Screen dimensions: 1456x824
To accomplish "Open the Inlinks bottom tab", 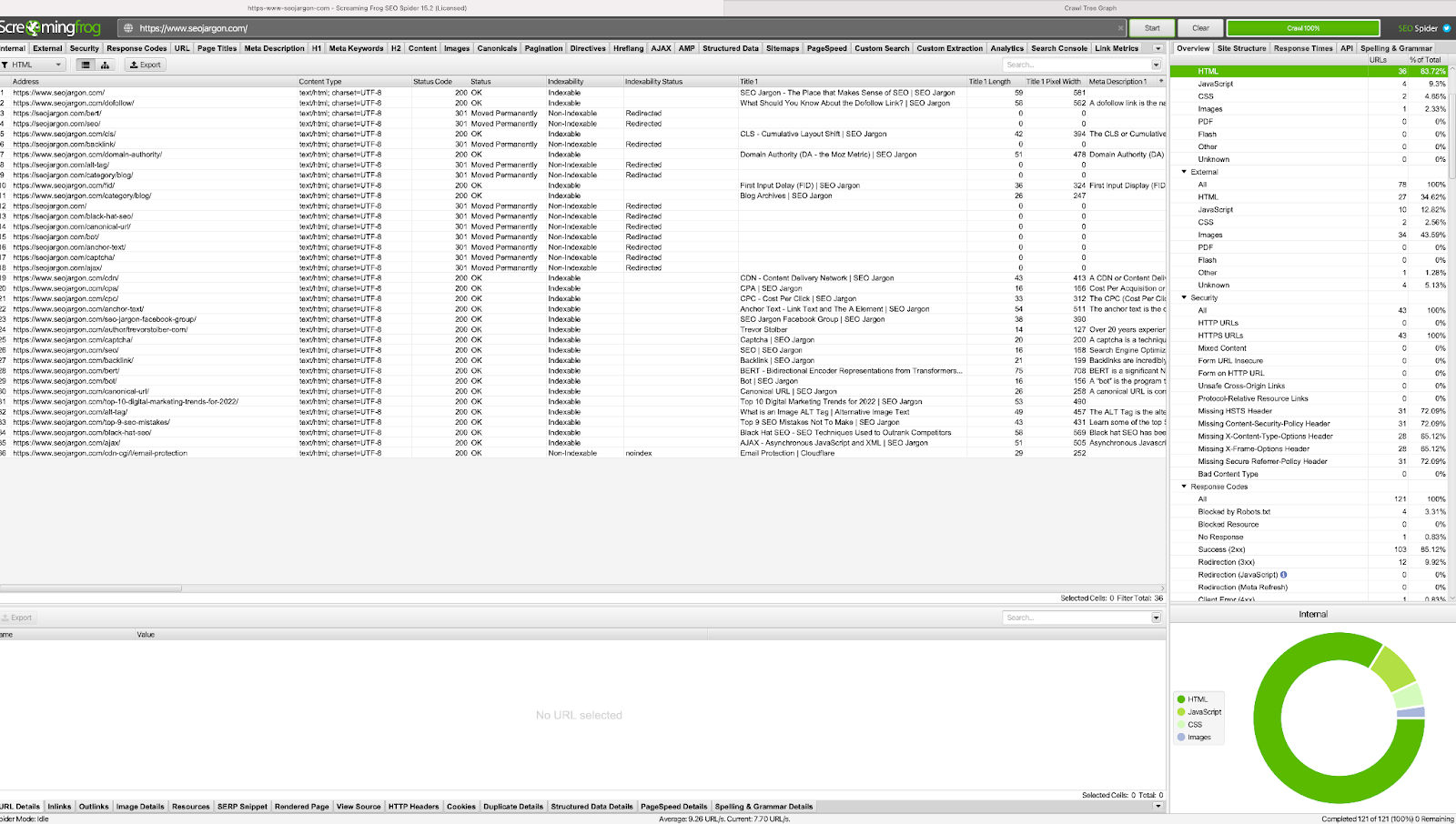I will pyautogui.click(x=60, y=807).
